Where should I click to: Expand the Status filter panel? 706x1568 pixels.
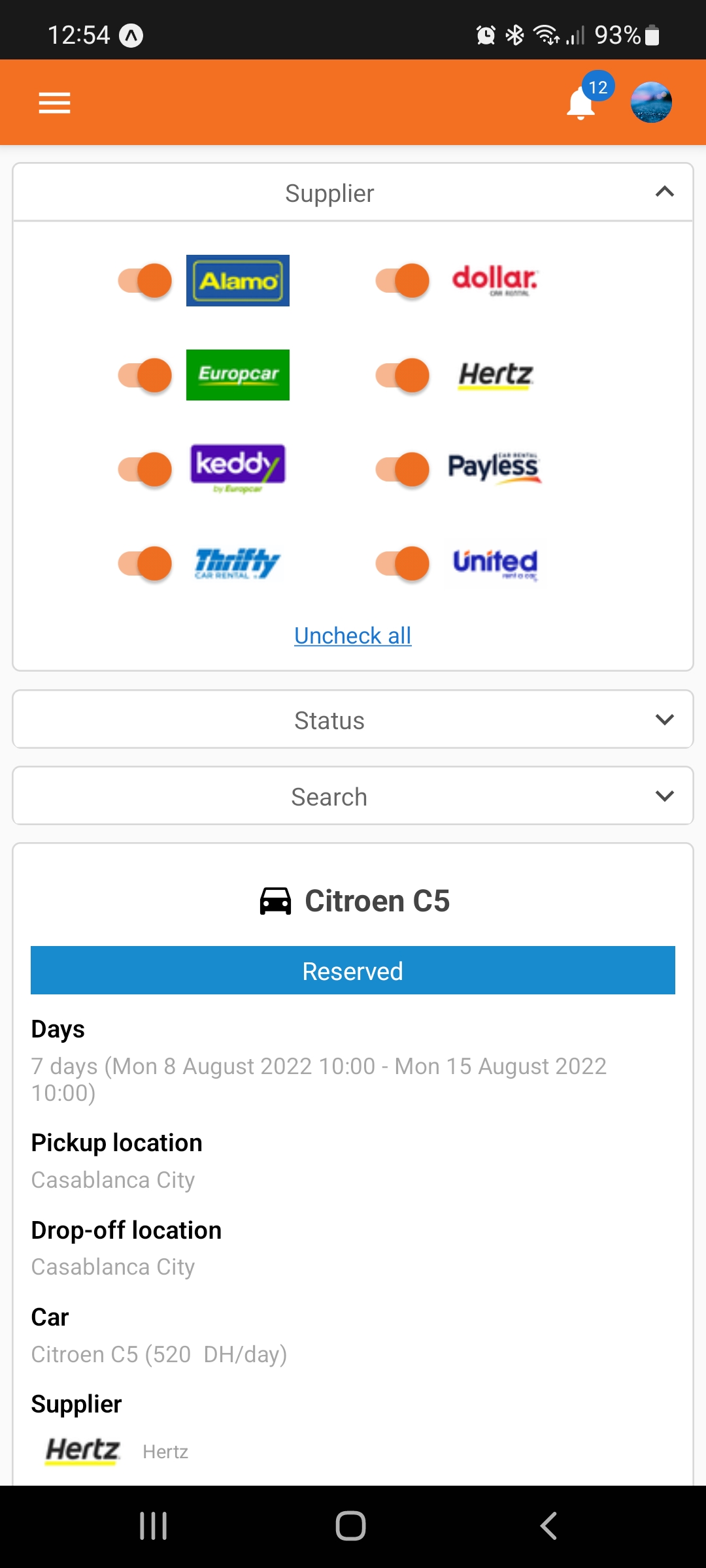[x=353, y=719]
